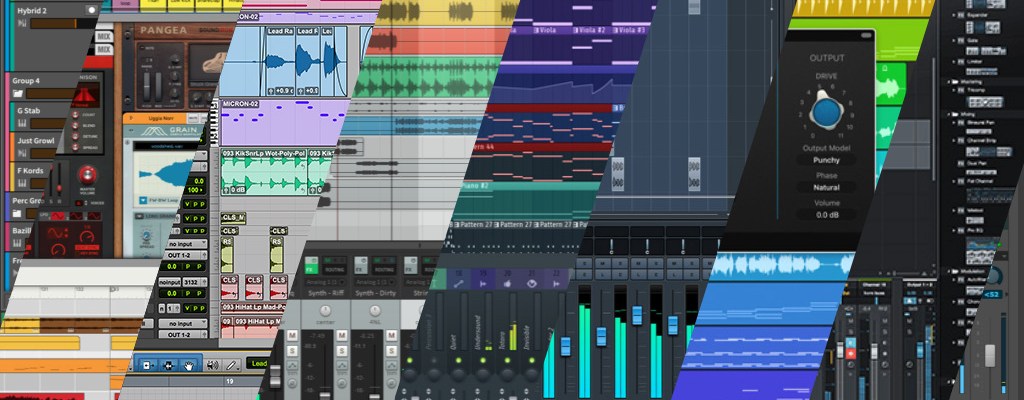
Task: Click the ROUTING button above Synth - Riff
Action: [x=333, y=267]
